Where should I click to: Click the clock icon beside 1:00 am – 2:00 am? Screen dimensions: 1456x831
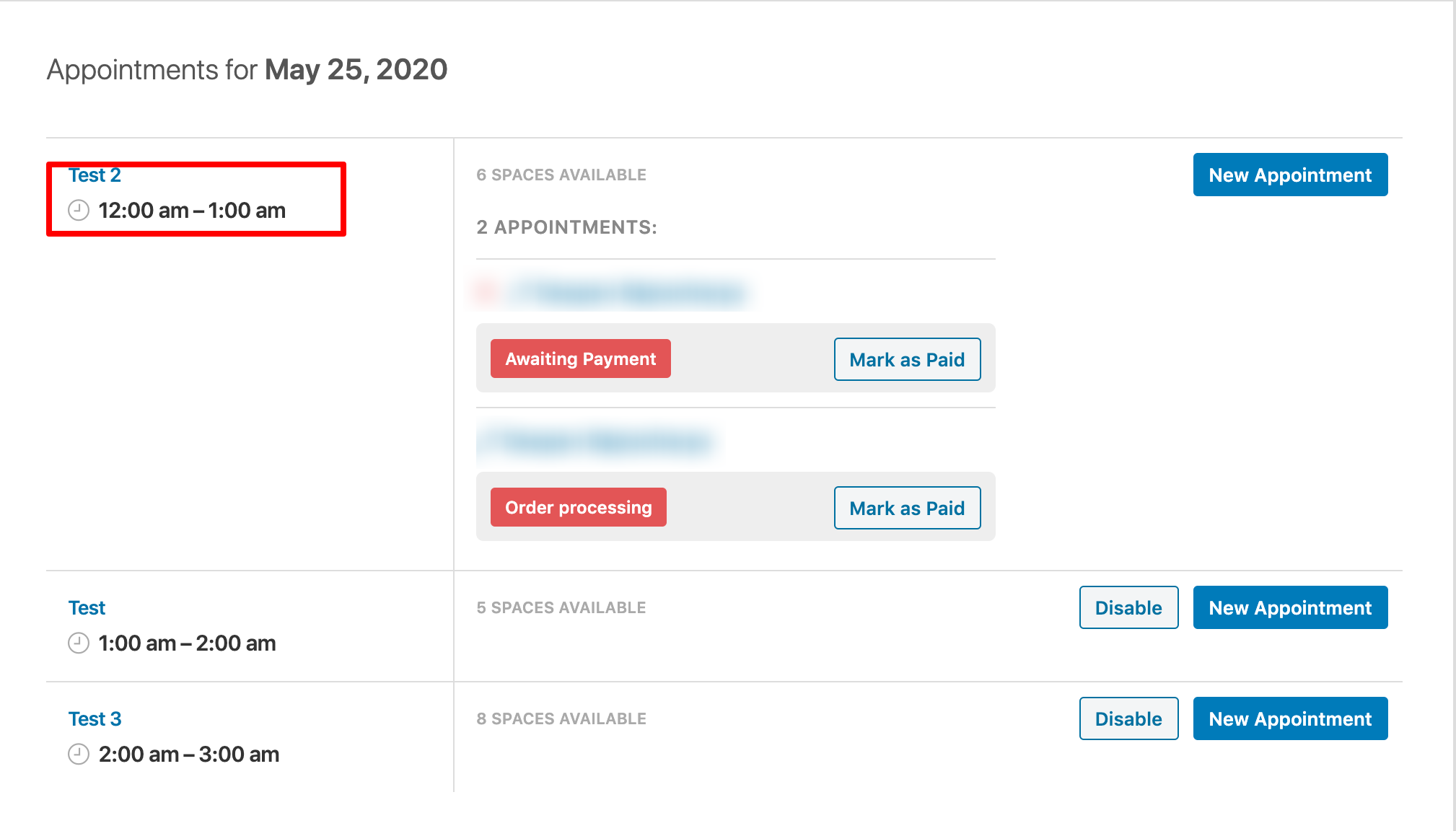click(x=78, y=643)
